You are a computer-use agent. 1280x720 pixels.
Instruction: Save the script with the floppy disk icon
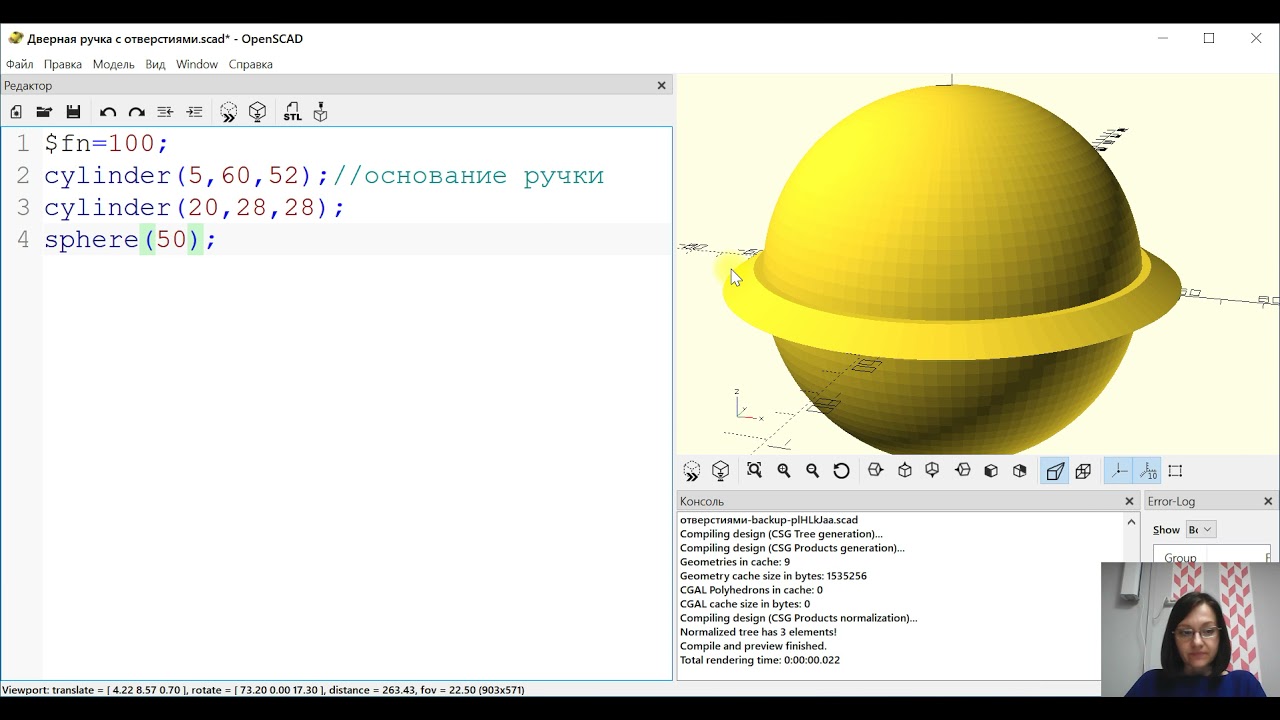pos(73,112)
